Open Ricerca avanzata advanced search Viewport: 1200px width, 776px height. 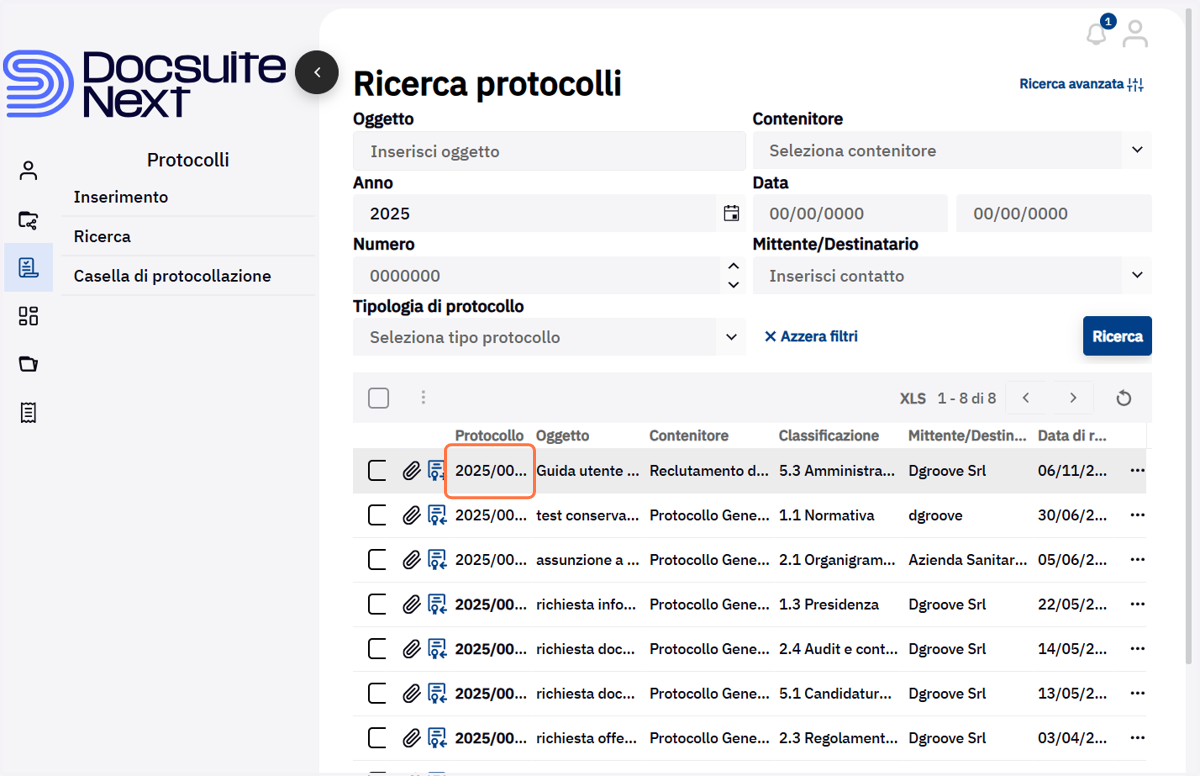(x=1081, y=84)
